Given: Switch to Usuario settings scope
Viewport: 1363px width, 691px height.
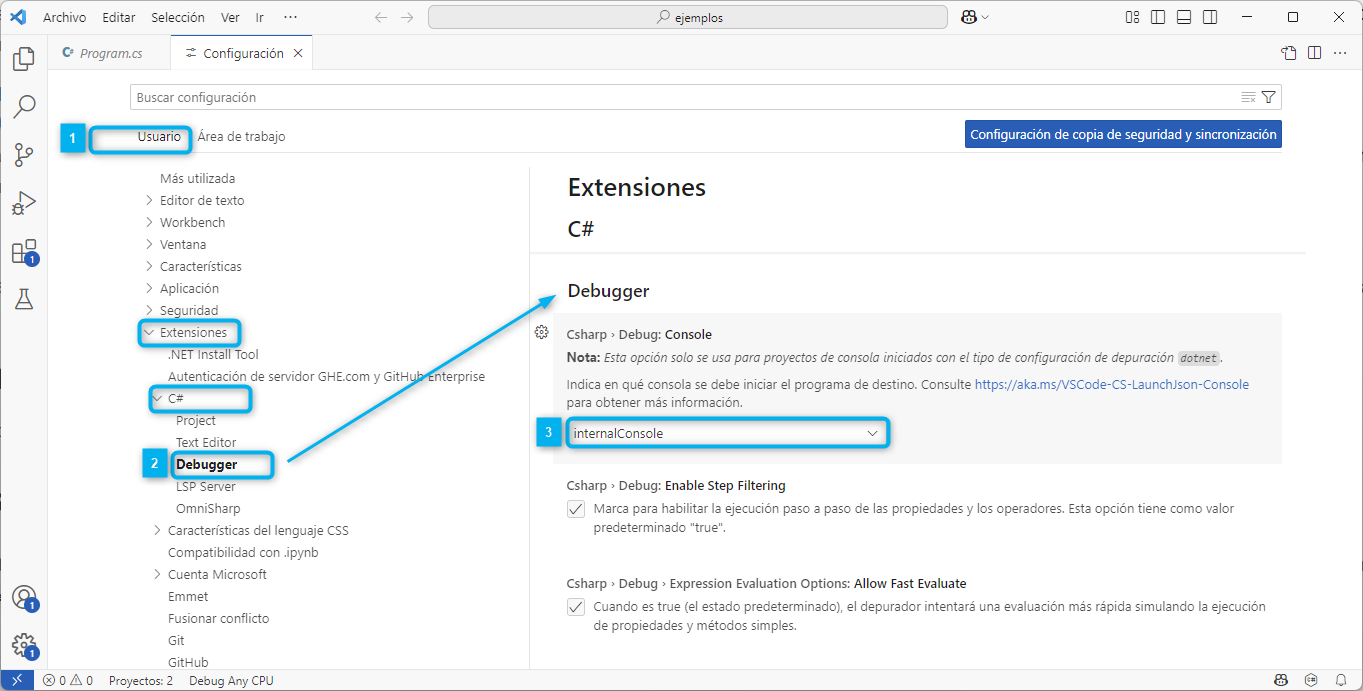Looking at the screenshot, I should pos(159,136).
